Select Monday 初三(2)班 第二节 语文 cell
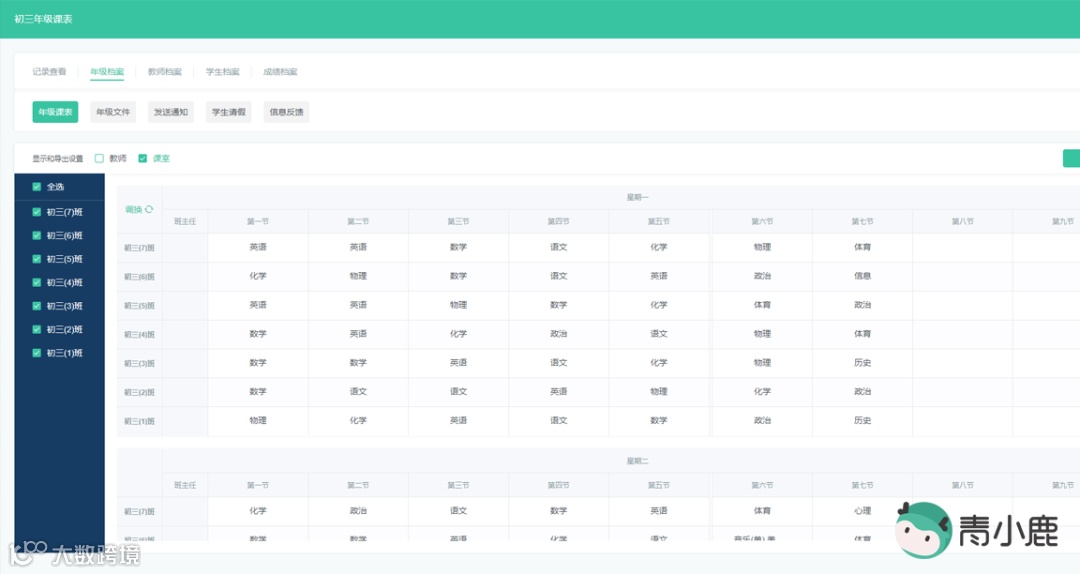The image size is (1080, 574). coord(358,392)
